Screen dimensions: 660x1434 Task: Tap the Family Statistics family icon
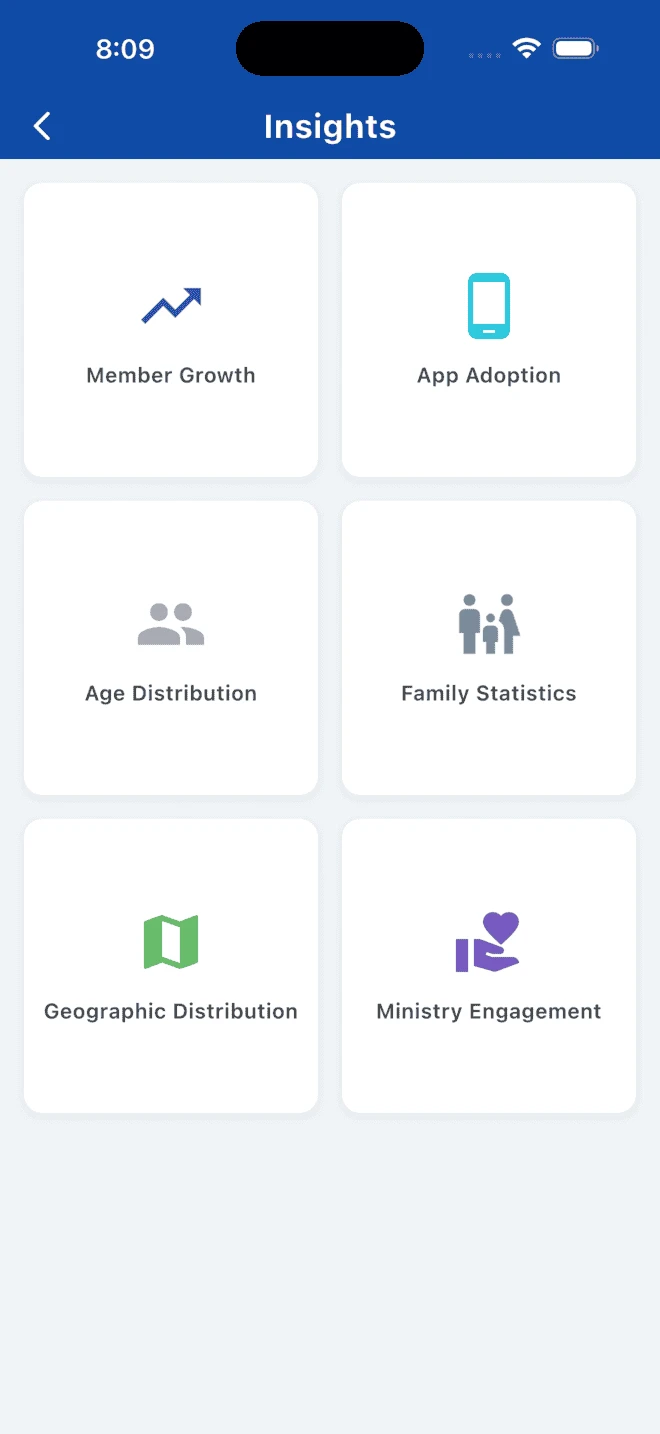[x=488, y=622]
